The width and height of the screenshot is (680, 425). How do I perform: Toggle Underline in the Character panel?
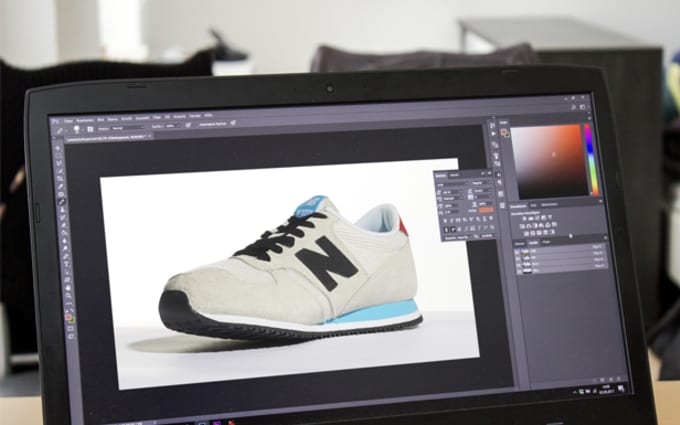coord(484,219)
